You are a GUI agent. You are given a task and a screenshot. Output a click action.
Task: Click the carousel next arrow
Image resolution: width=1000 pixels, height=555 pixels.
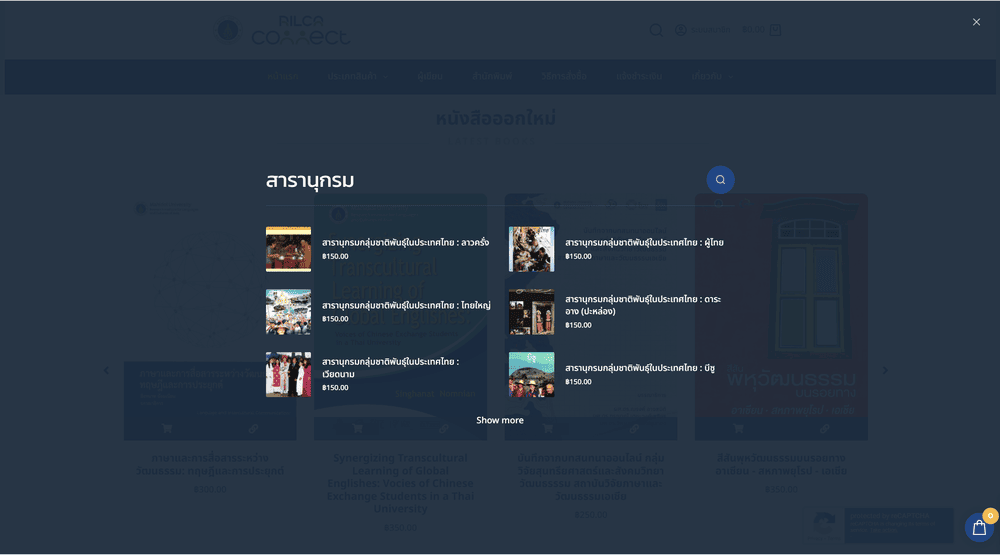point(884,370)
